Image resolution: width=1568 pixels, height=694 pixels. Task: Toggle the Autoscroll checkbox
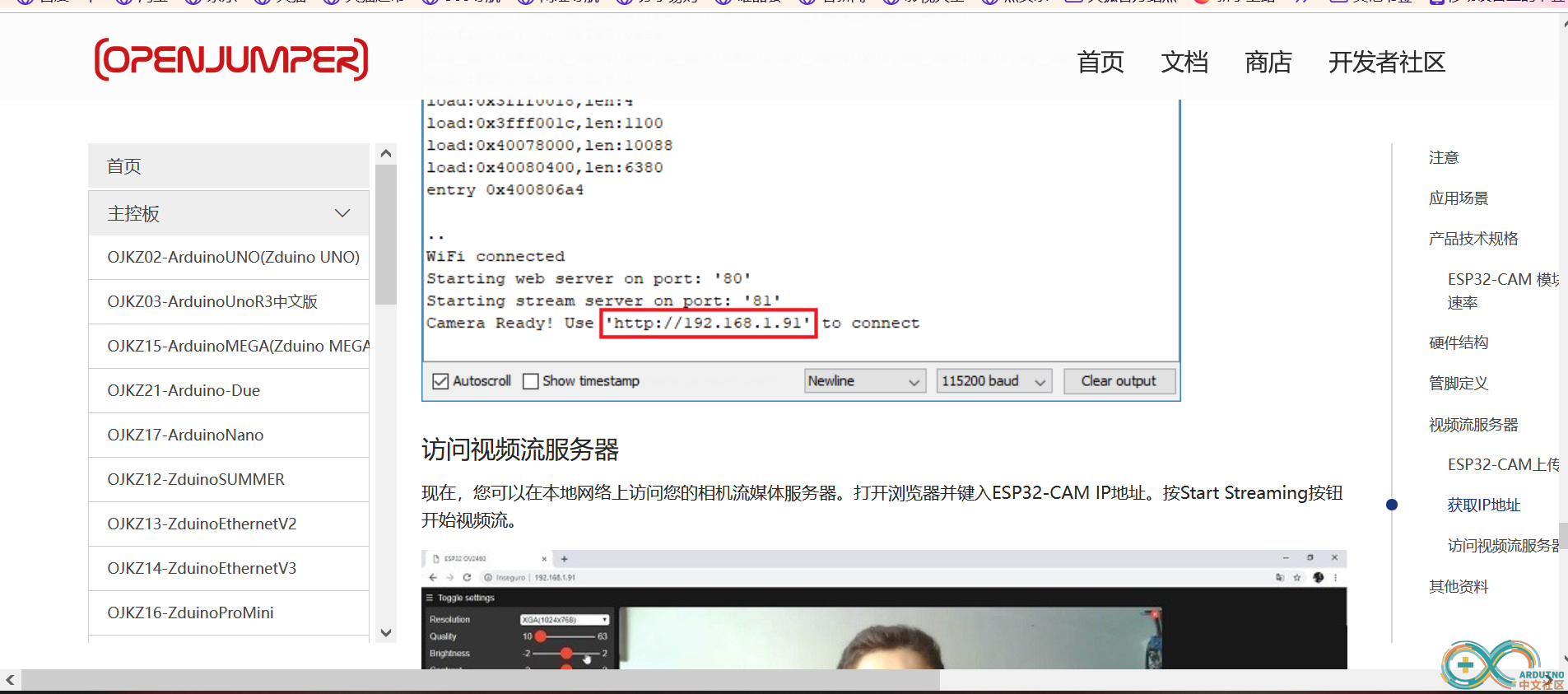click(x=440, y=381)
